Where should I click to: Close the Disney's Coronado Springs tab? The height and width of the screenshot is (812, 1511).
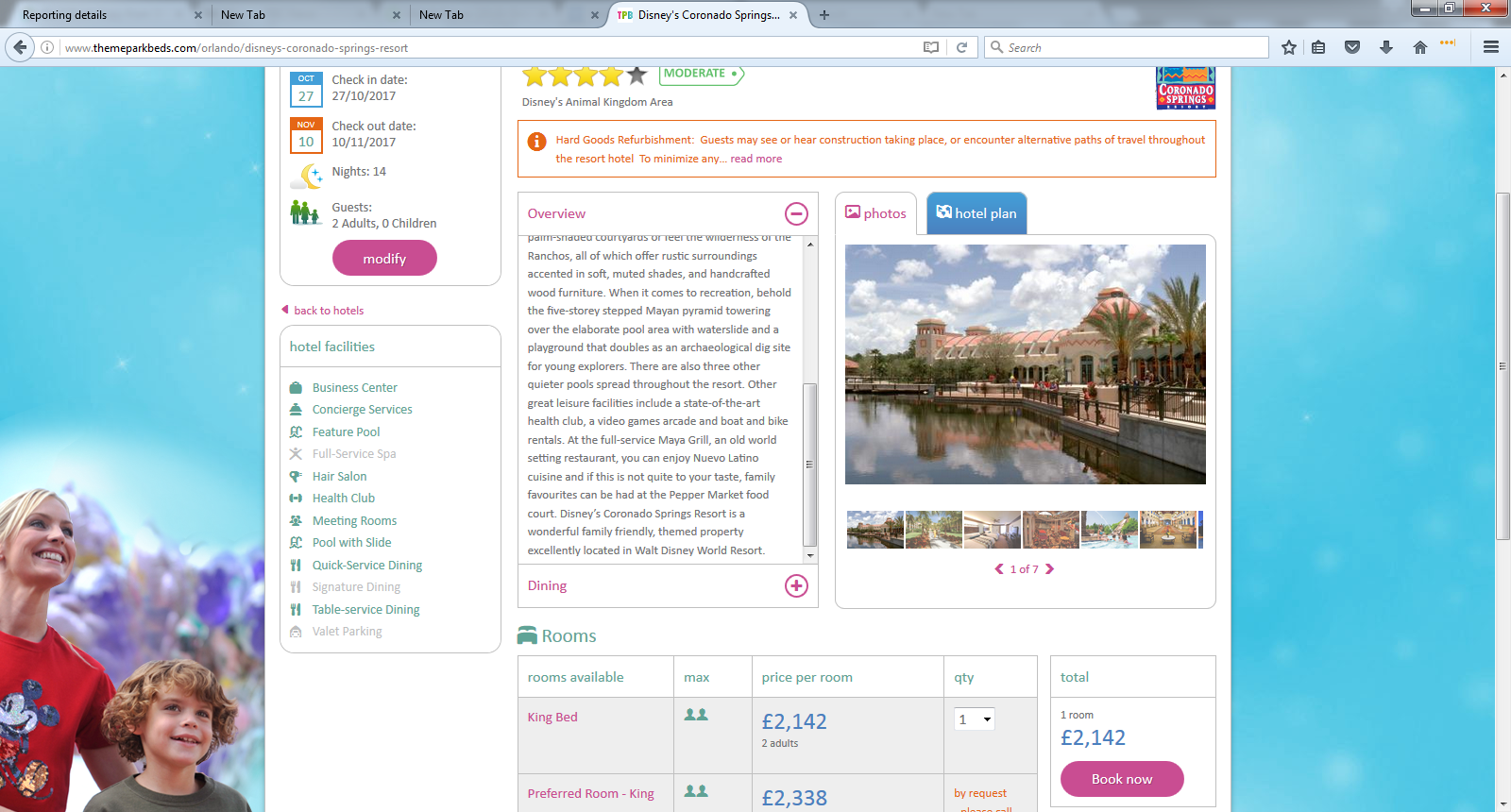click(793, 15)
